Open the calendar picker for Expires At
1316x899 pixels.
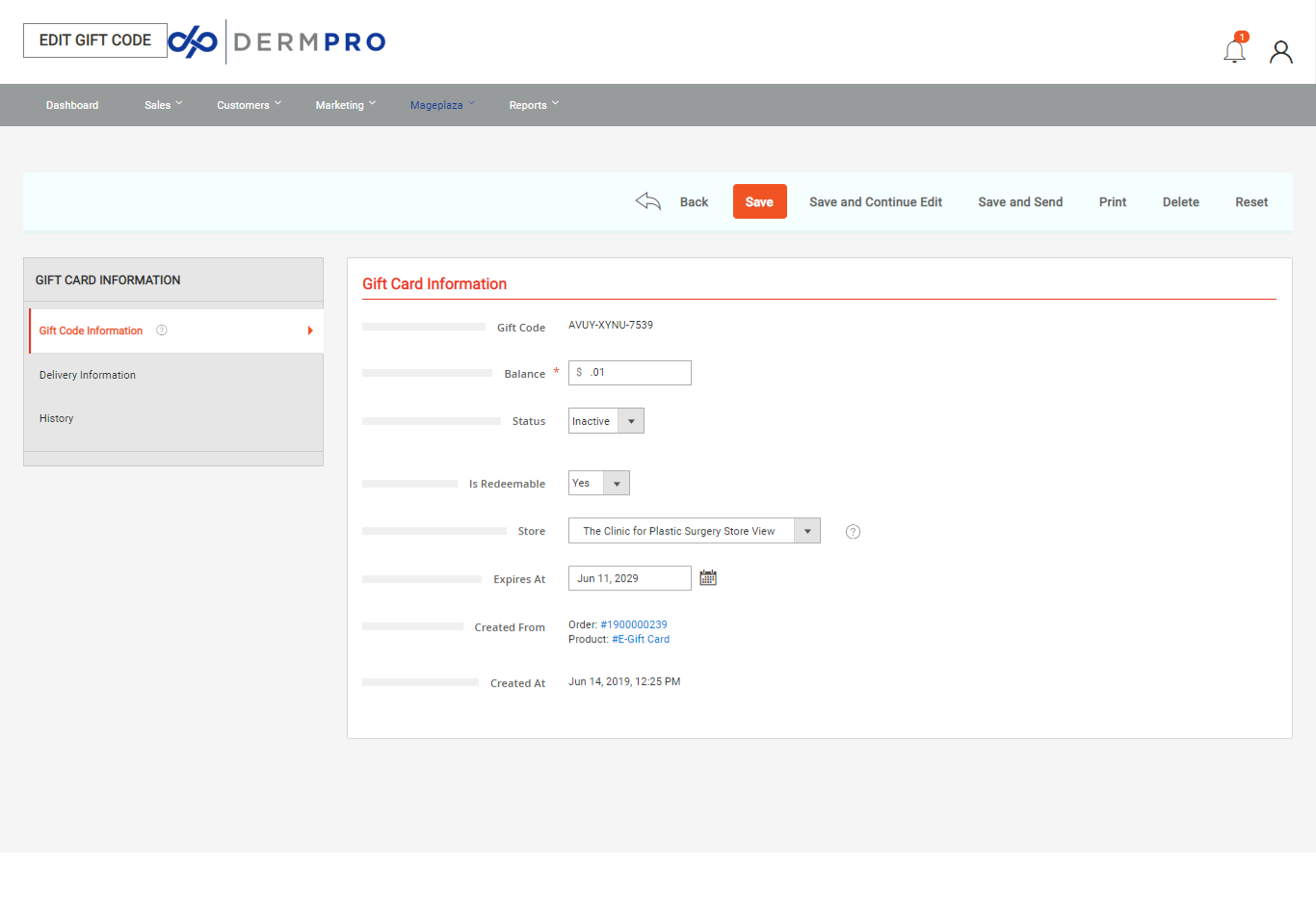(708, 576)
